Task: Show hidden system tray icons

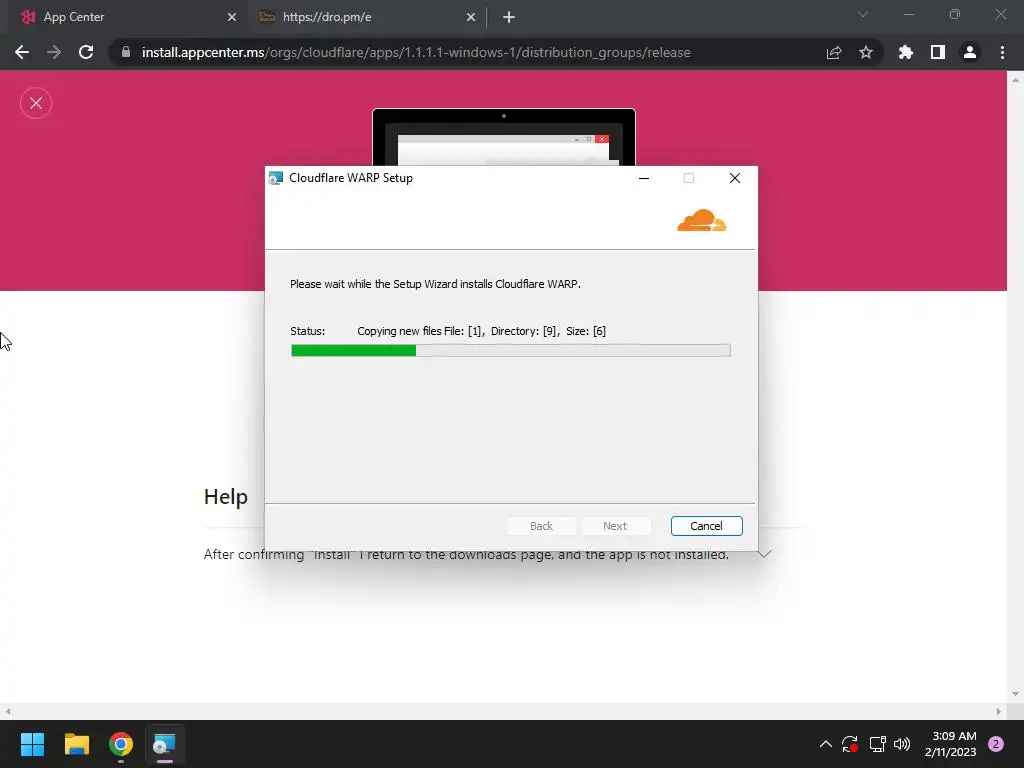Action: (x=825, y=744)
